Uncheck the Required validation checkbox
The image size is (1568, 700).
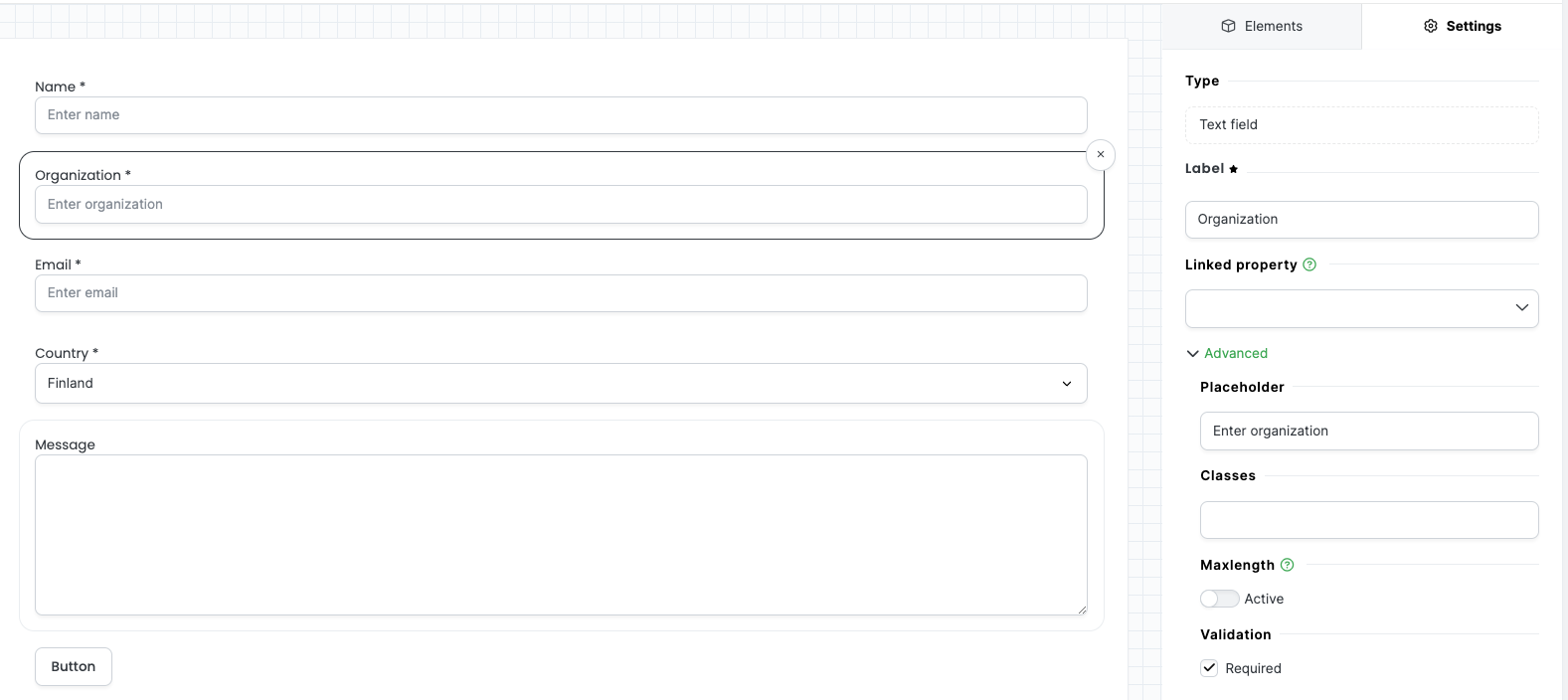[1209, 668]
